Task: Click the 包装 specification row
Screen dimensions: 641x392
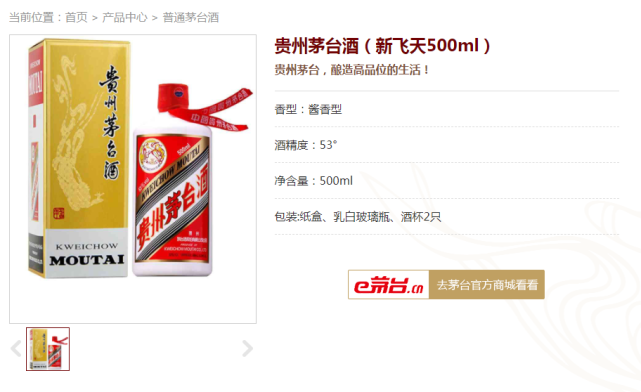Action: click(x=447, y=217)
